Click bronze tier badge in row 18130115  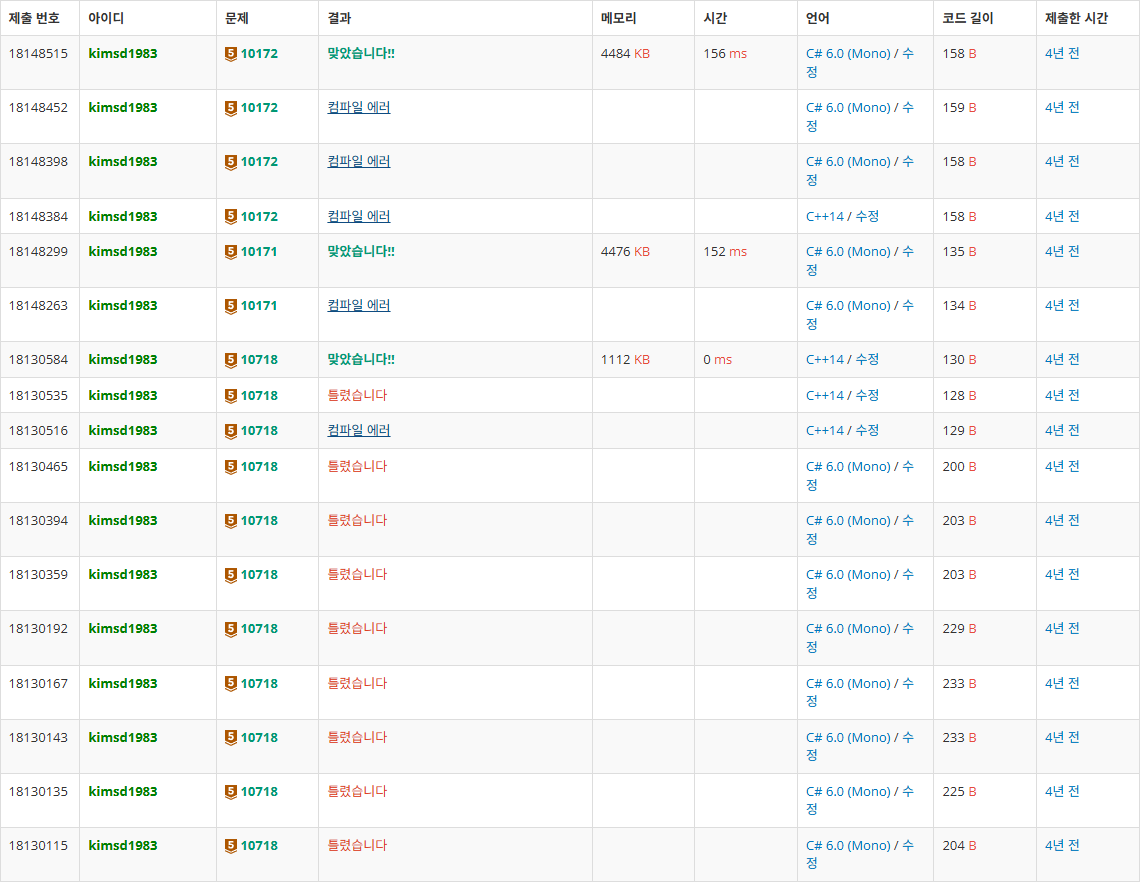(231, 846)
